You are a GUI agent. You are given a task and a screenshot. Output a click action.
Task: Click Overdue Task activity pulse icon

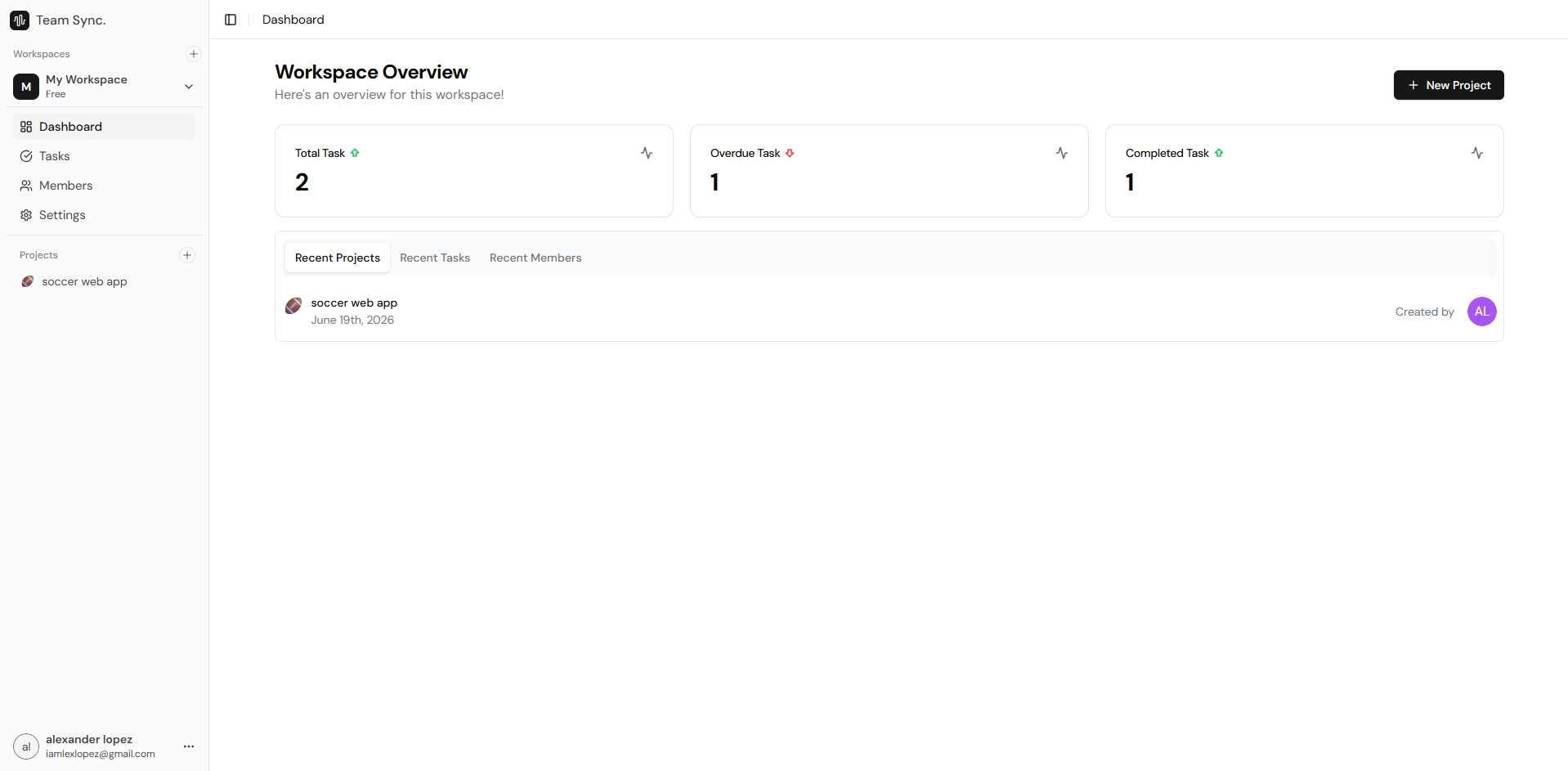pos(1062,153)
